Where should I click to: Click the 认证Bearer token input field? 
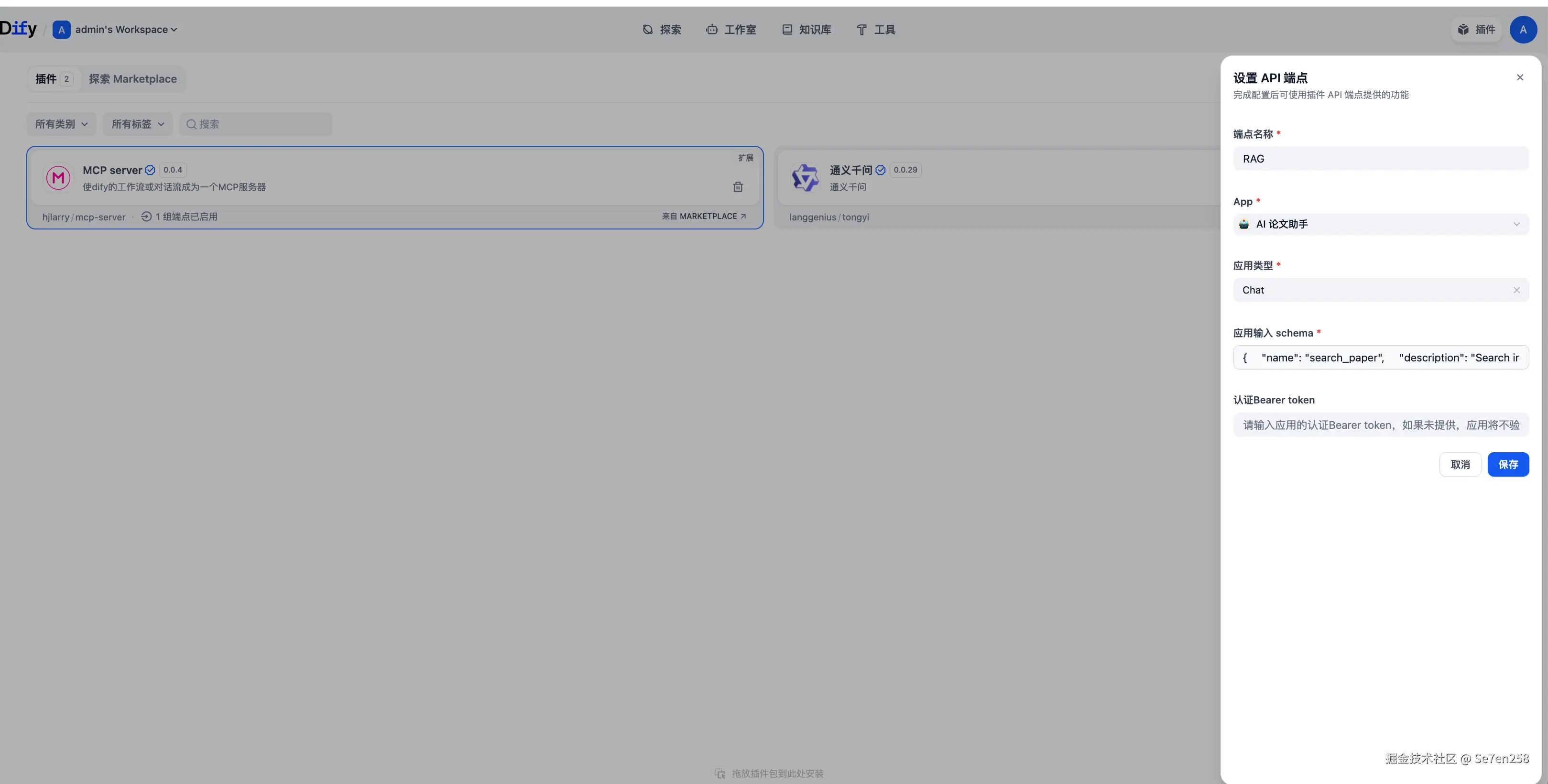[x=1380, y=425]
